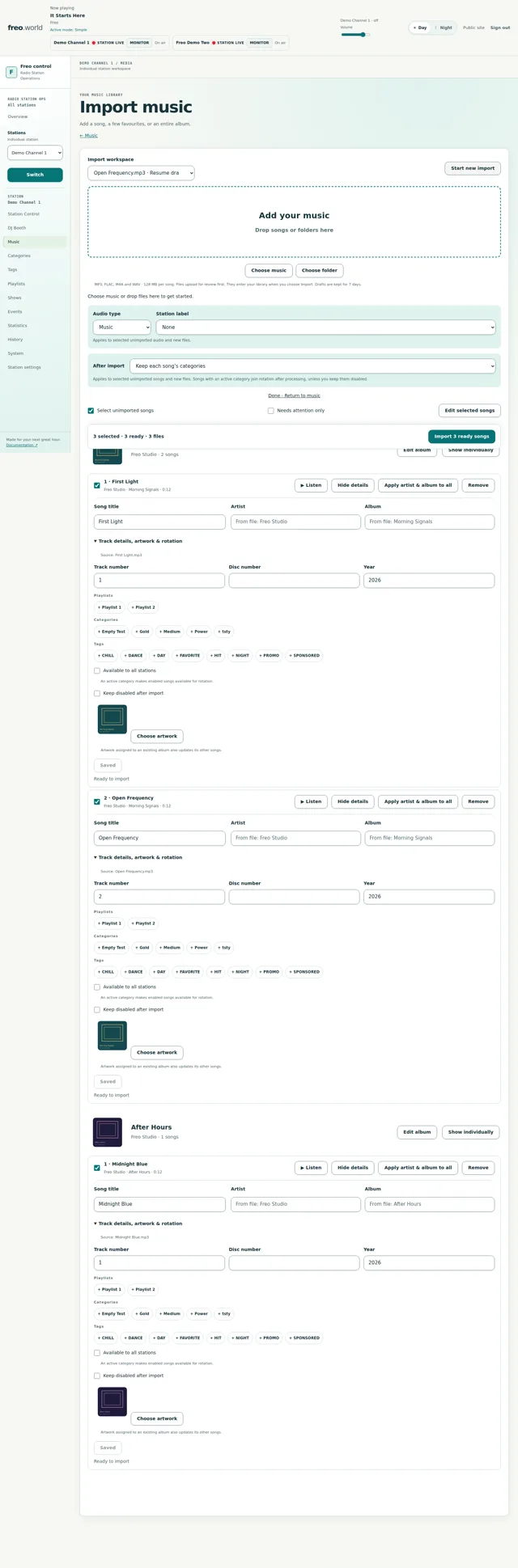
Task: Play First Light with Listen button
Action: click(312, 485)
